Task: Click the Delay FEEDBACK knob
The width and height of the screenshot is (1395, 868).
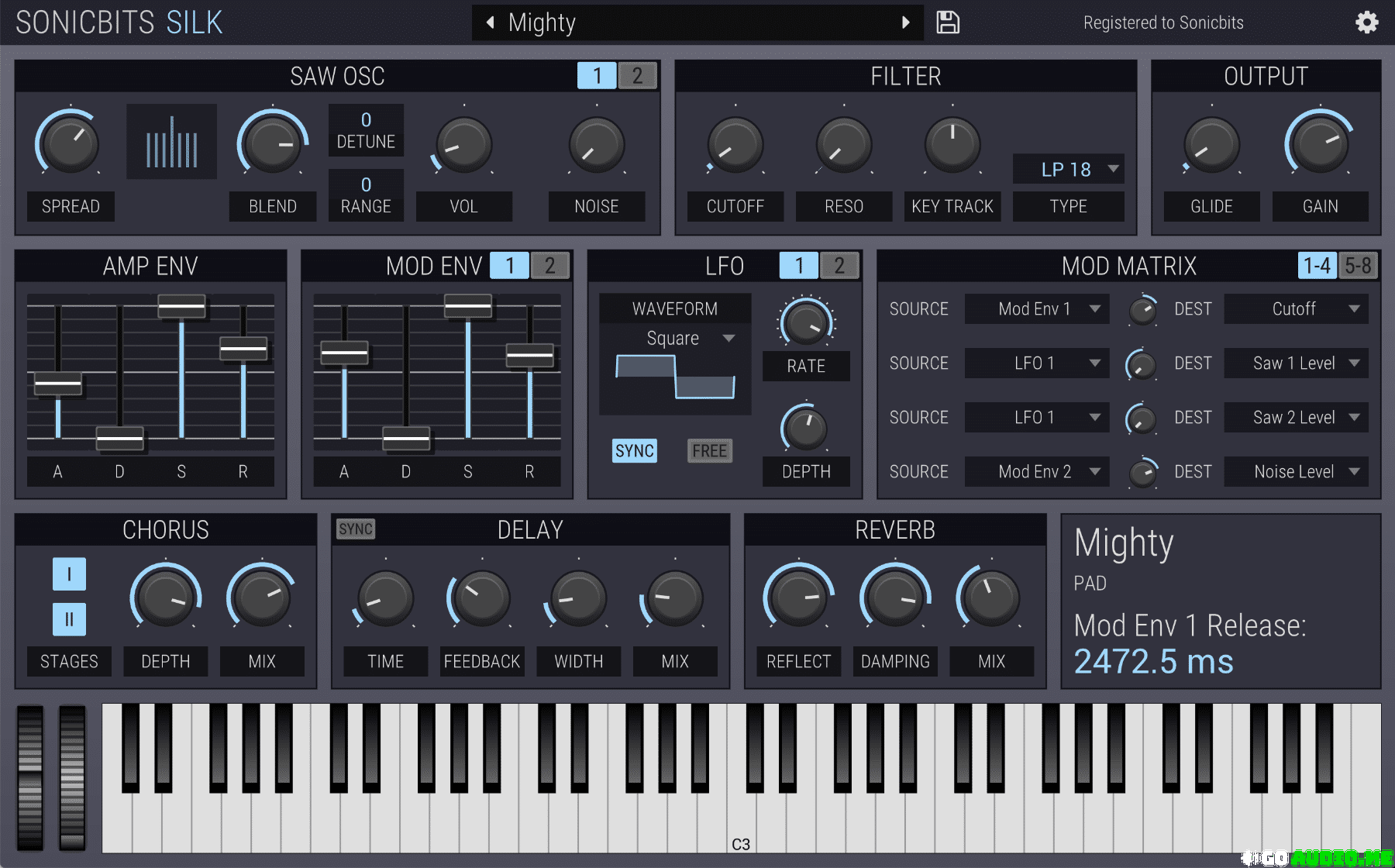Action: (482, 598)
